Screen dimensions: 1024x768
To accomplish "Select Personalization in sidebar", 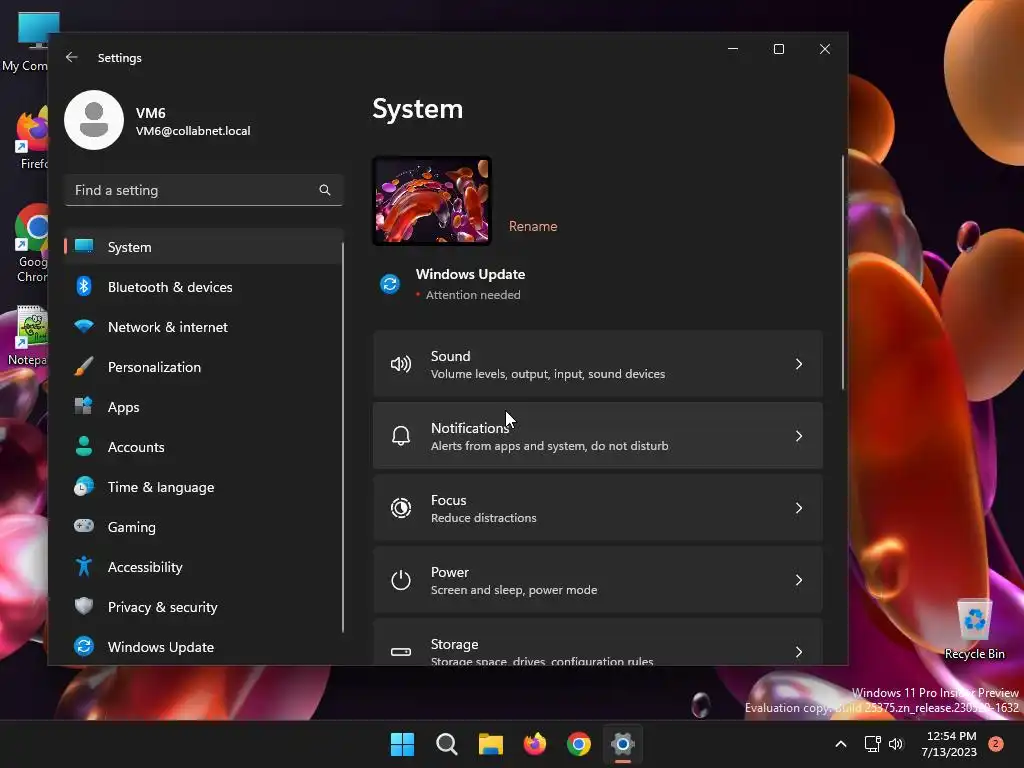I will (x=204, y=367).
